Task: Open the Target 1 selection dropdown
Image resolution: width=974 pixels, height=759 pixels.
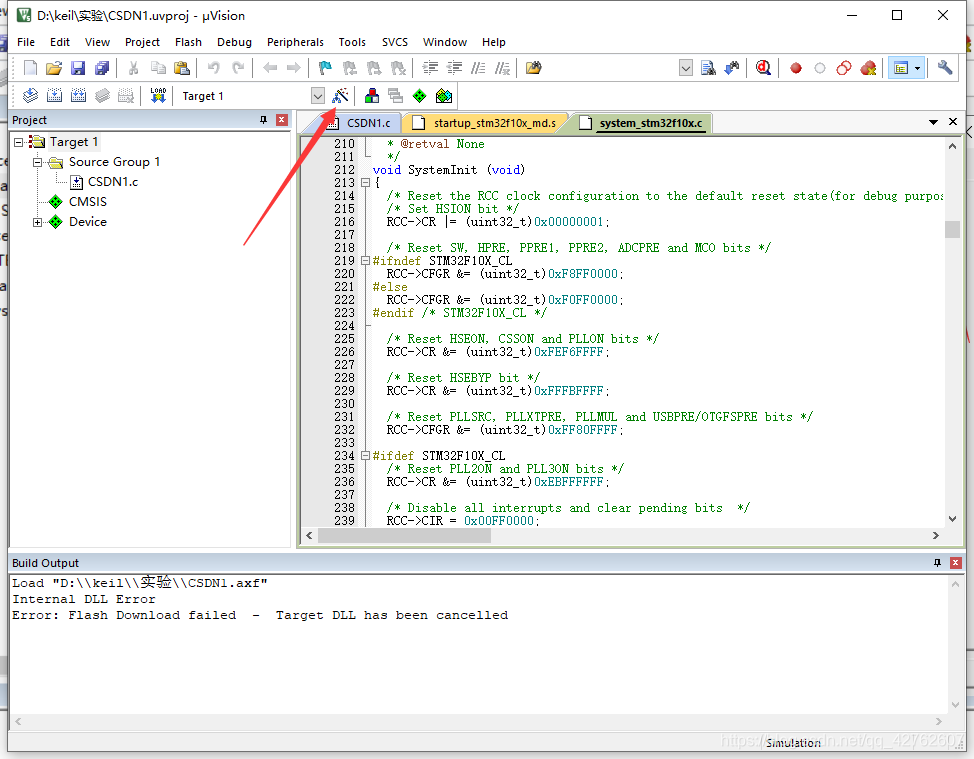Action: (x=318, y=96)
